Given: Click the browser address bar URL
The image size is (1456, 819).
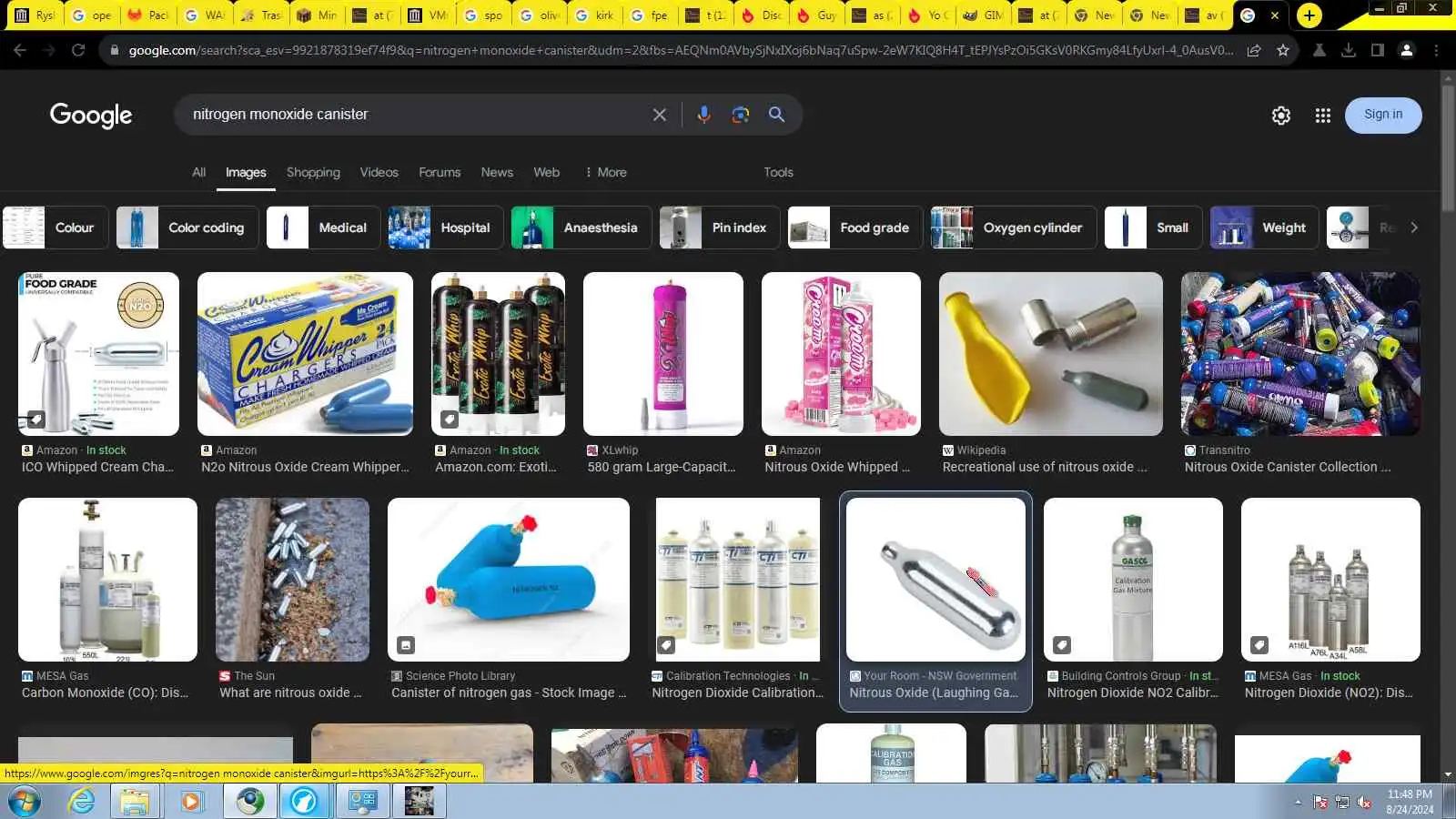Looking at the screenshot, I should [x=681, y=50].
